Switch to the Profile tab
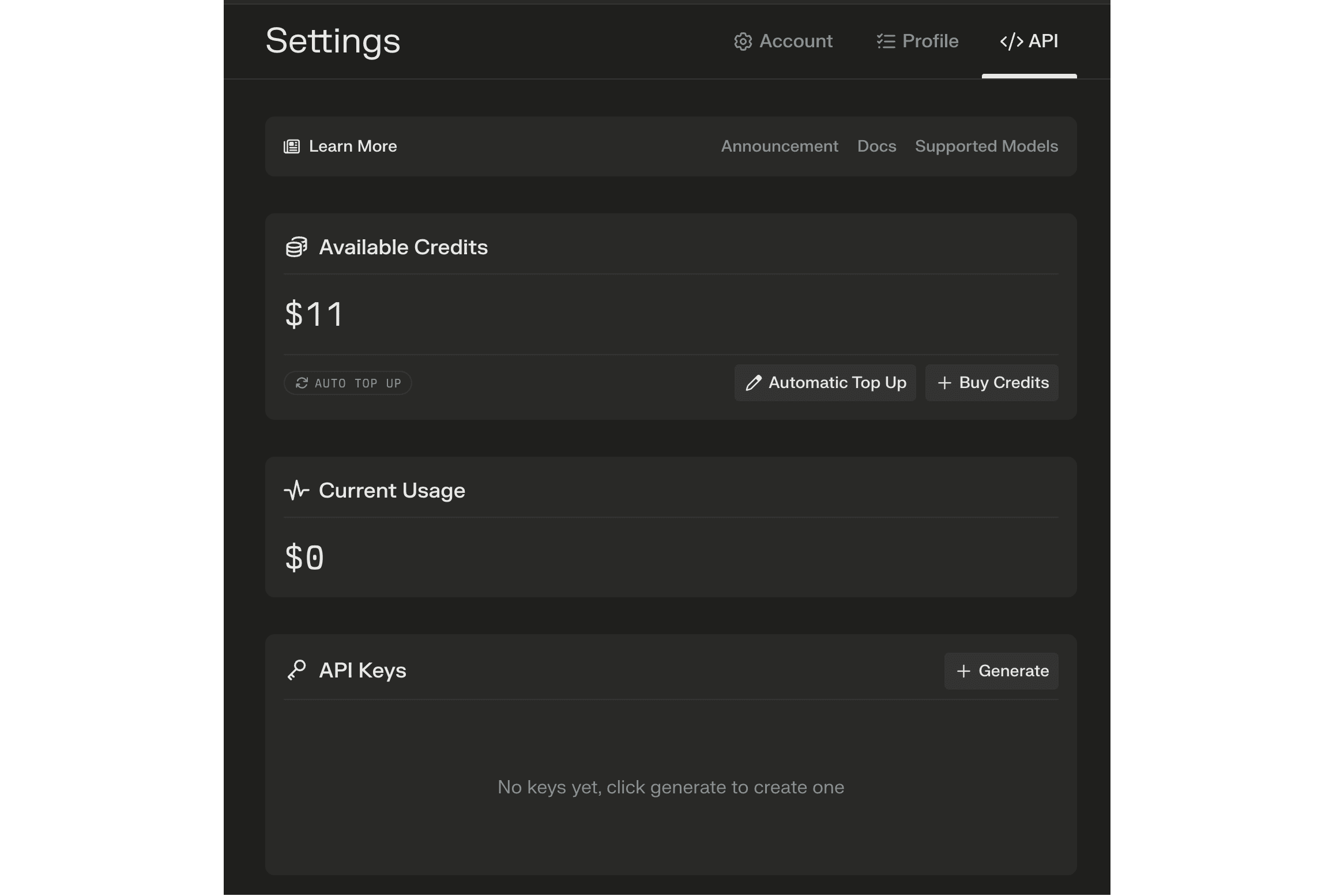This screenshot has height=896, width=1344. point(917,42)
